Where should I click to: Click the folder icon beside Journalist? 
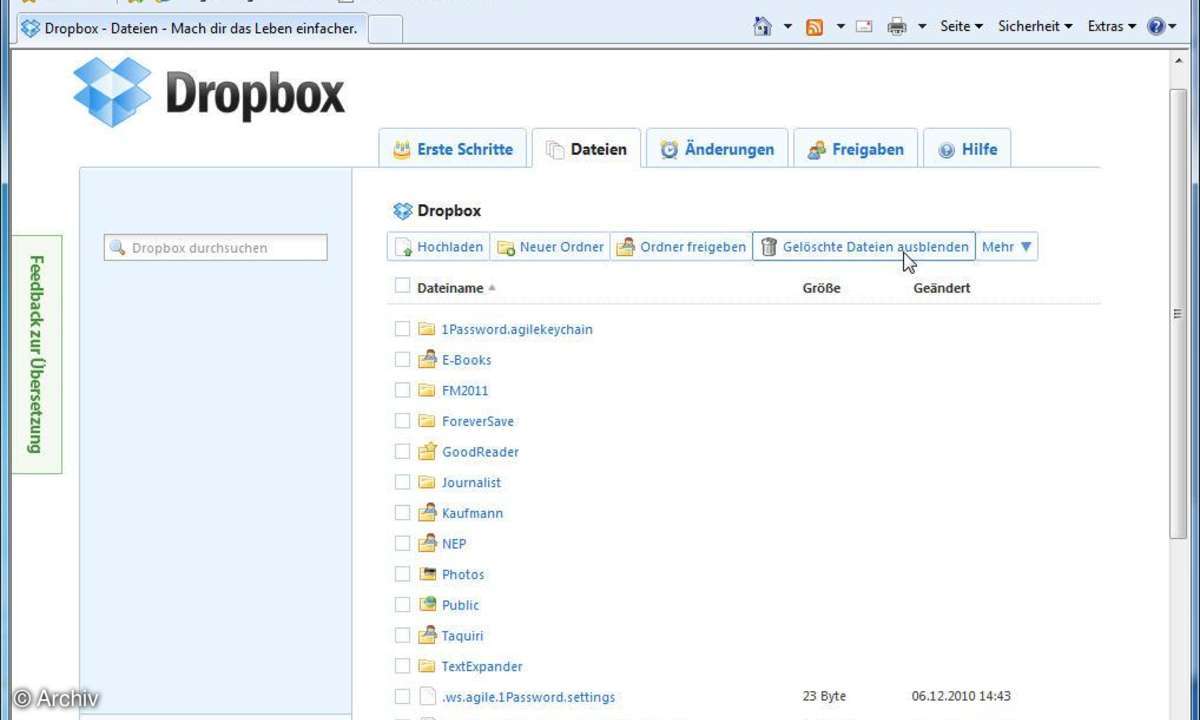(x=427, y=482)
